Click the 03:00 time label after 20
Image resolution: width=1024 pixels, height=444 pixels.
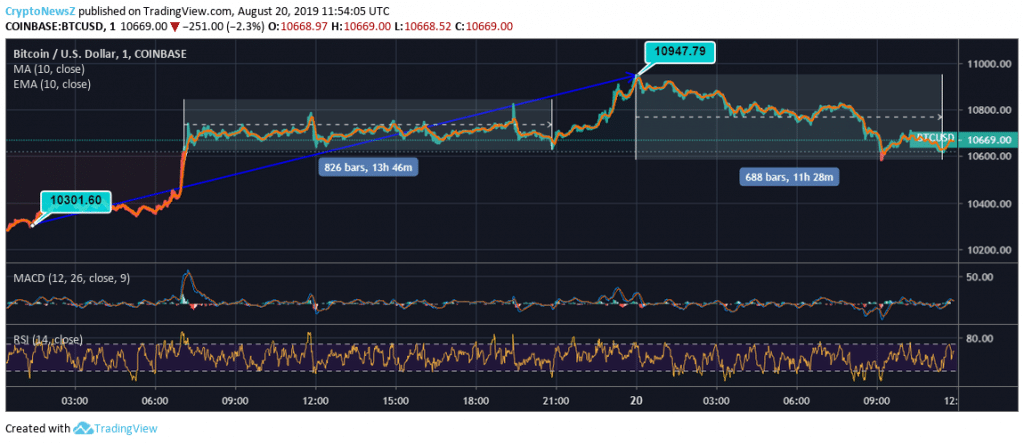tap(716, 400)
